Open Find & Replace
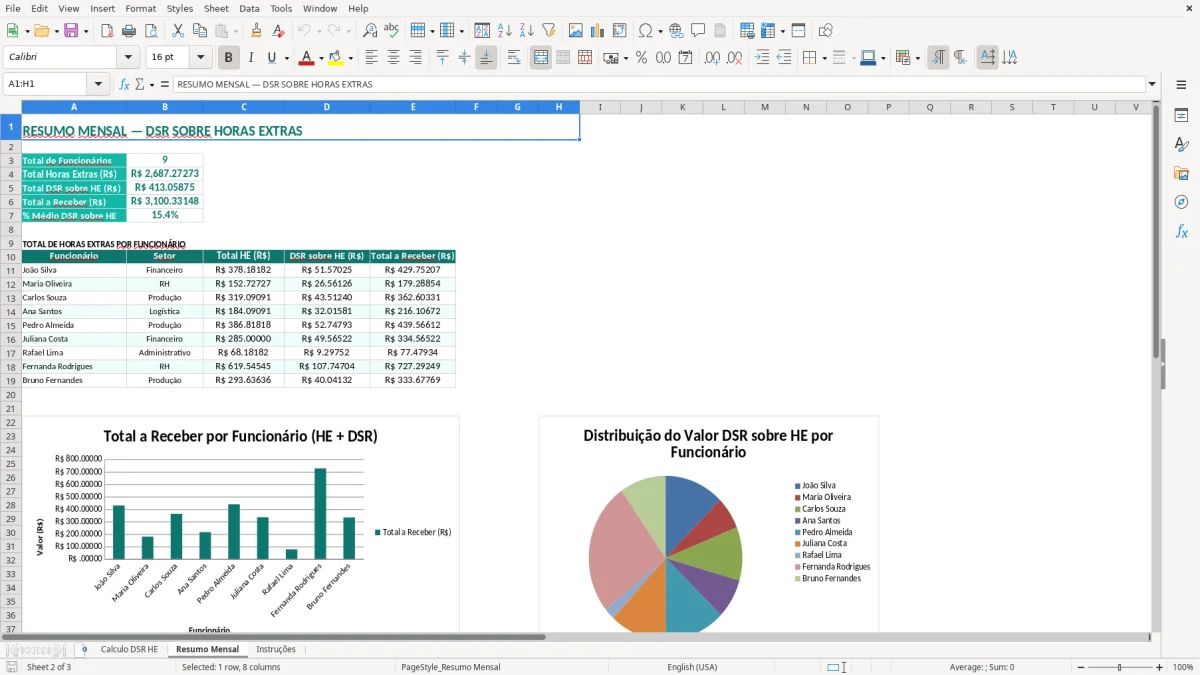Viewport: 1200px width, 675px height. point(370,31)
